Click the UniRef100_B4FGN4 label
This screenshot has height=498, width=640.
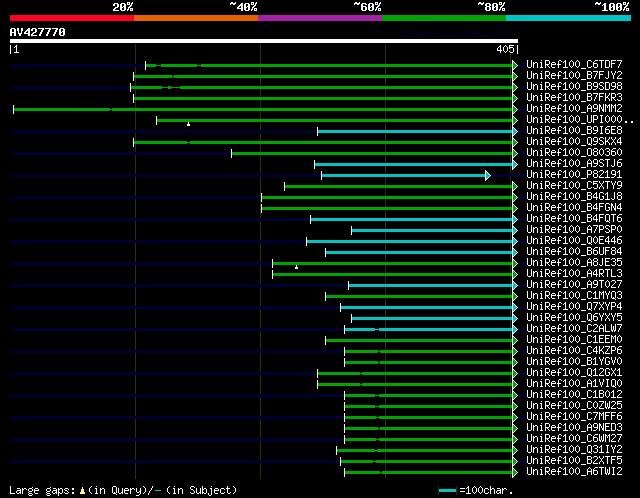(x=574, y=208)
